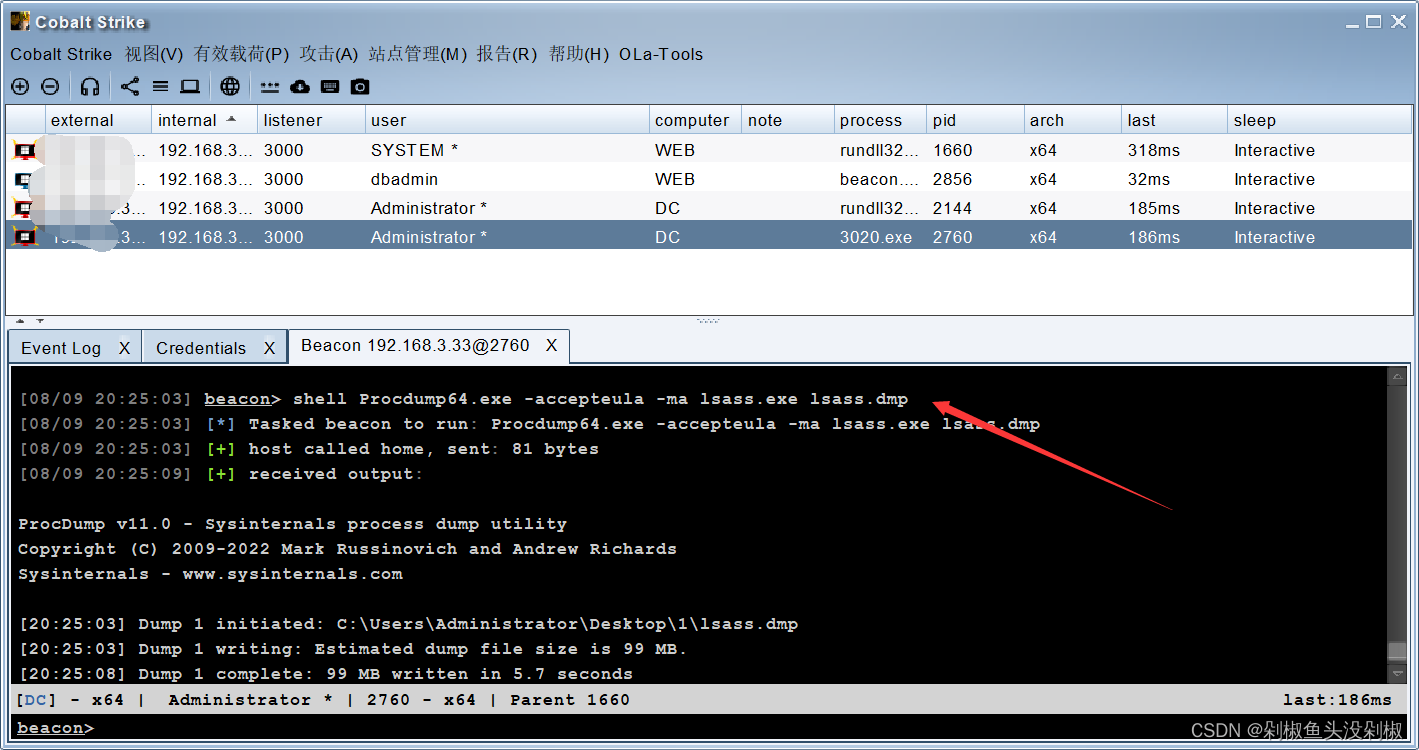Image resolution: width=1419 pixels, height=750 pixels.
Task: Click the console scrollbar down arrow
Action: coord(1397,674)
